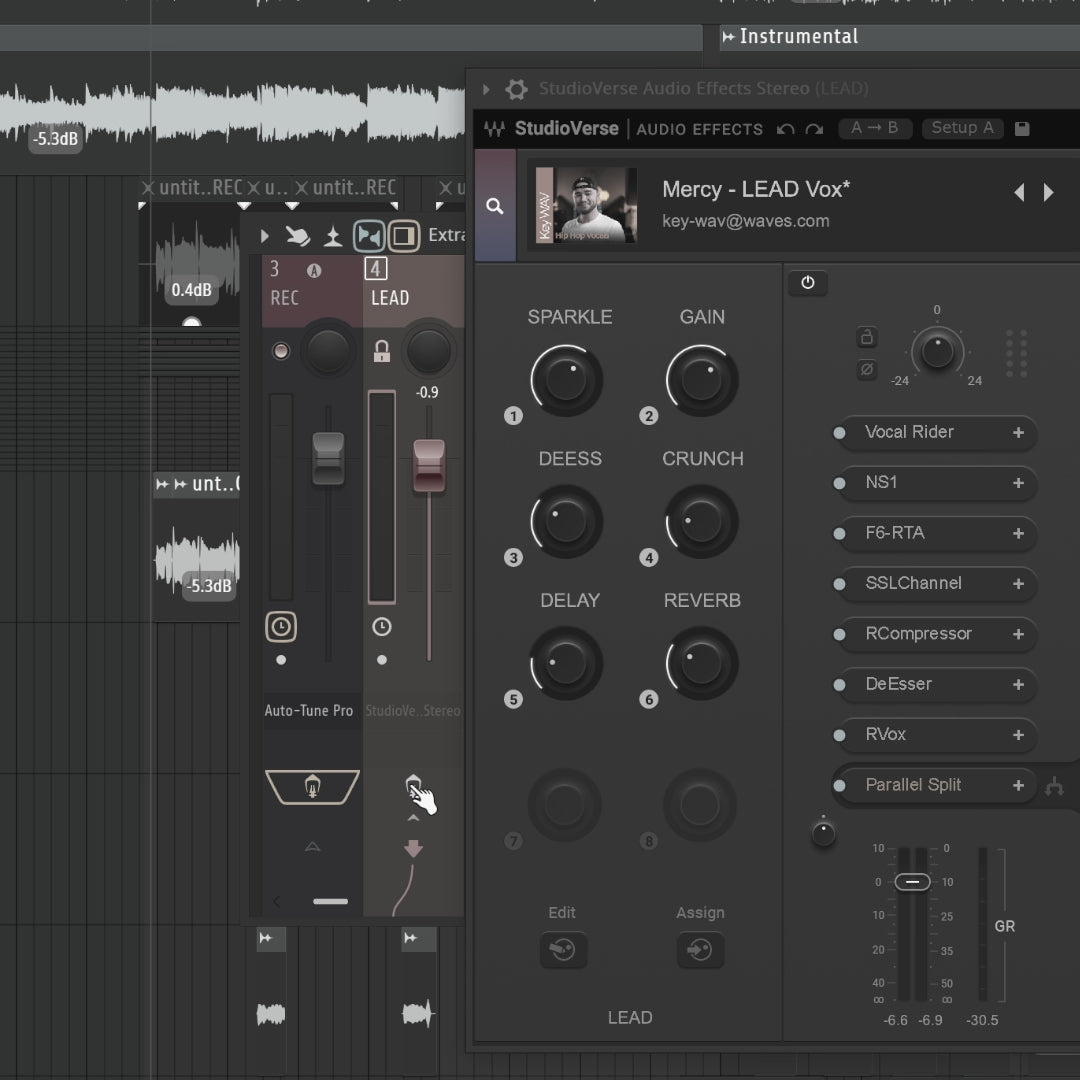Viewport: 1080px width, 1080px height.
Task: Click the LEAD channel volume fader
Action: pos(429,465)
